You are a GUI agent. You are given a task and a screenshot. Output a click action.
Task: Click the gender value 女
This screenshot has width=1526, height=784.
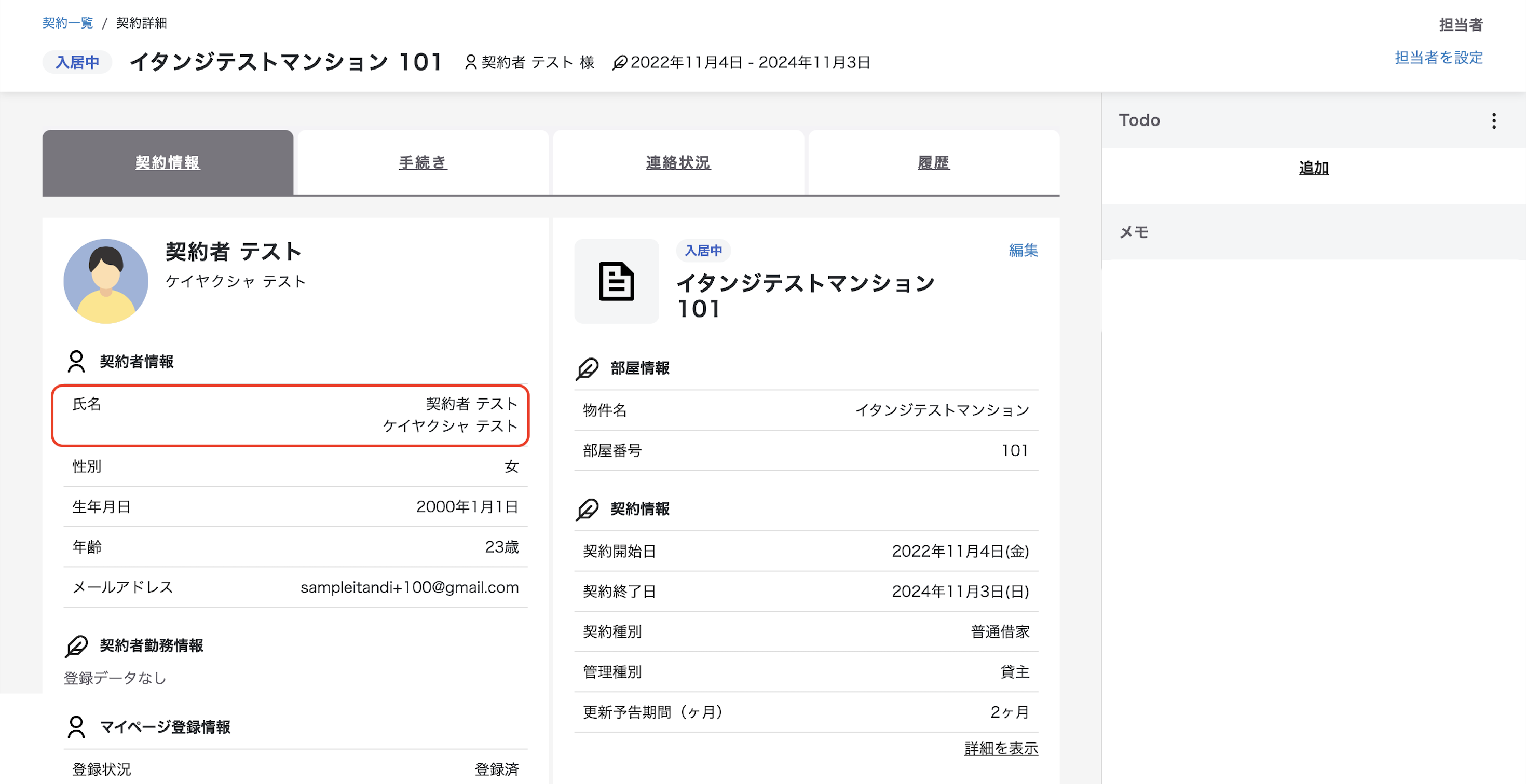(511, 466)
